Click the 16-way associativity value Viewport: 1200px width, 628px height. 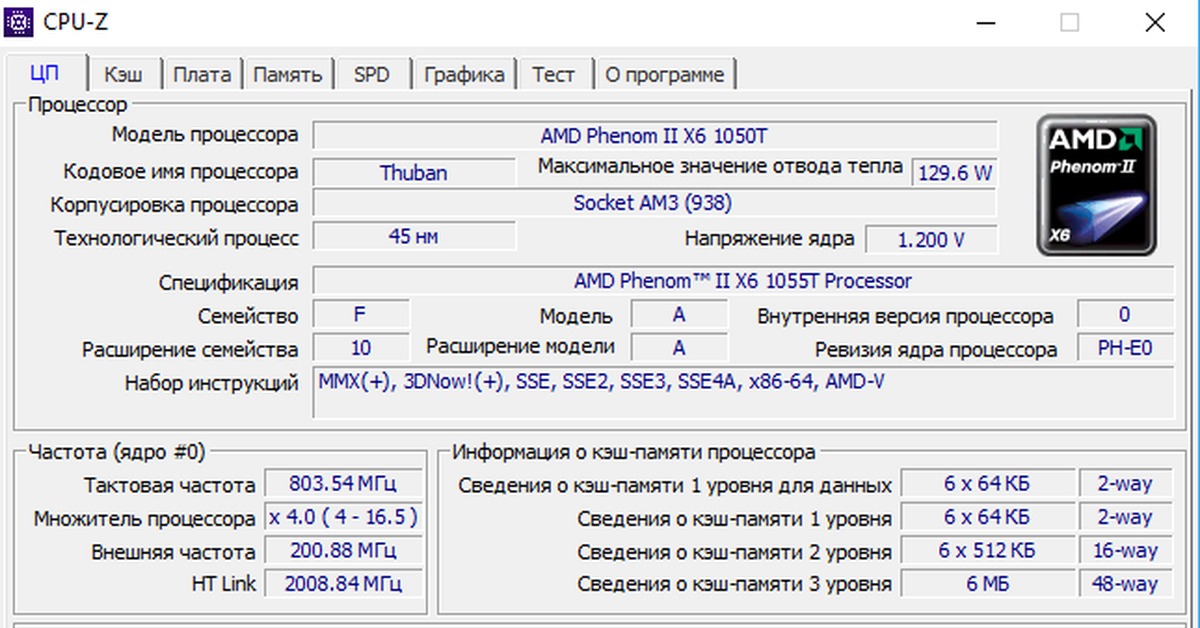1125,551
